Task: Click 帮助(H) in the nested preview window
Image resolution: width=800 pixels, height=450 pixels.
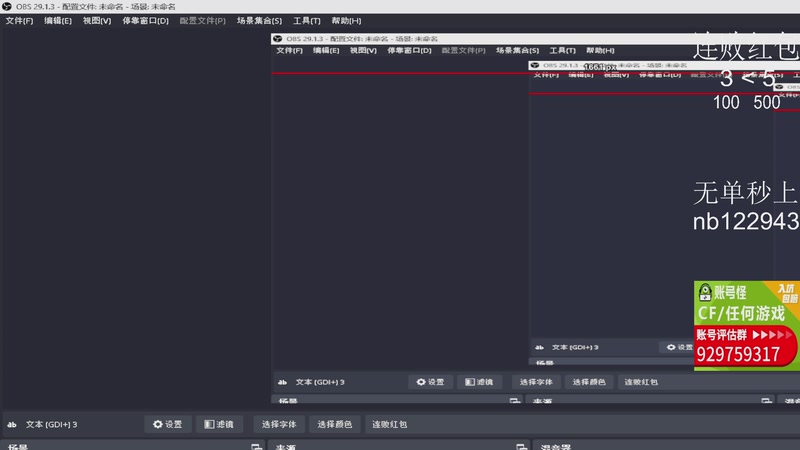Action: pos(600,51)
